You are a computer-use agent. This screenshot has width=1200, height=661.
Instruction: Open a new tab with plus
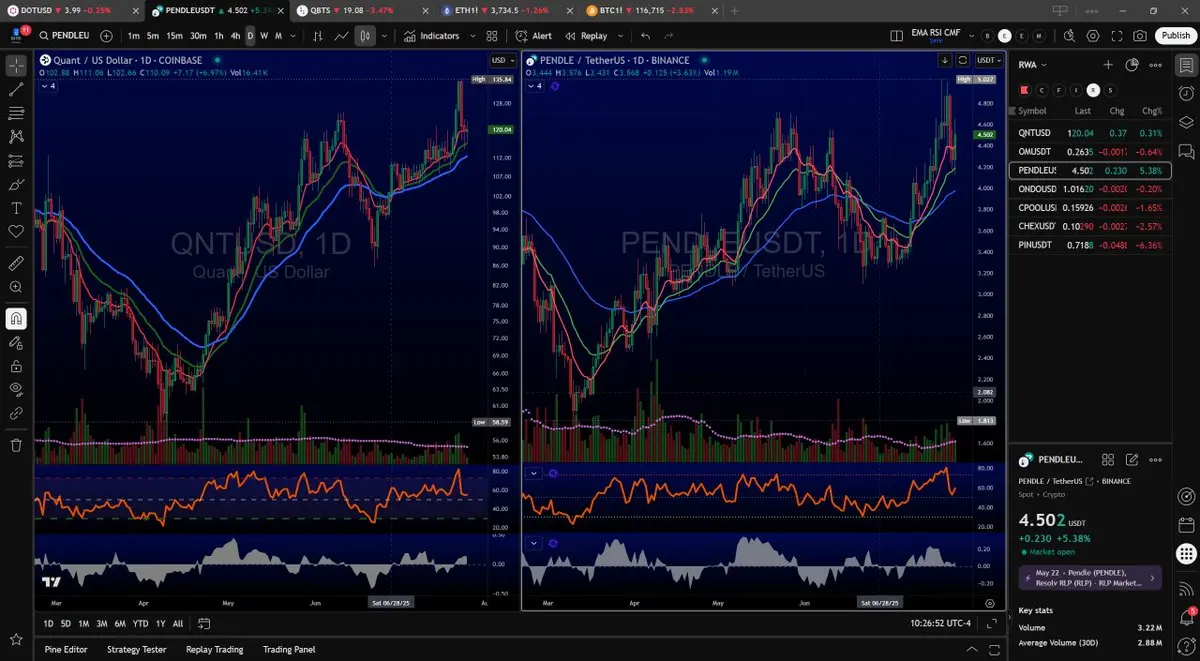pos(735,10)
